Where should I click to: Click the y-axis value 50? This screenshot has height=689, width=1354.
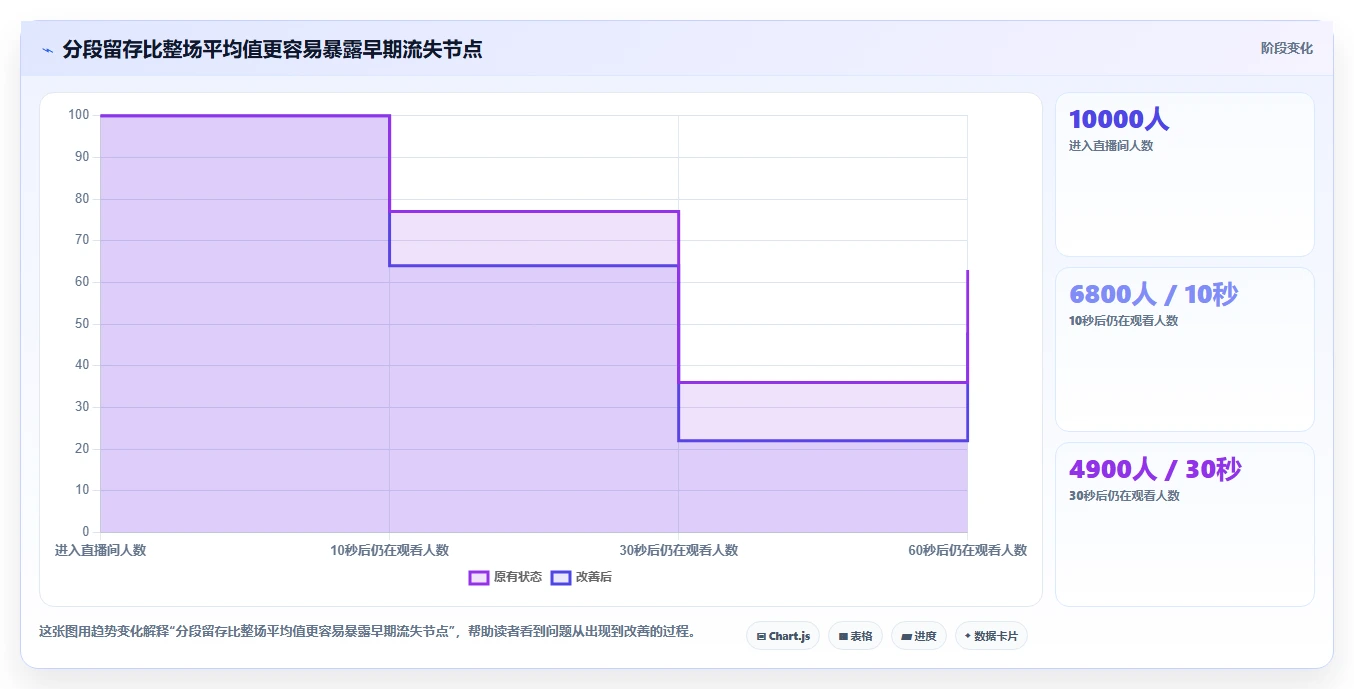point(82,323)
